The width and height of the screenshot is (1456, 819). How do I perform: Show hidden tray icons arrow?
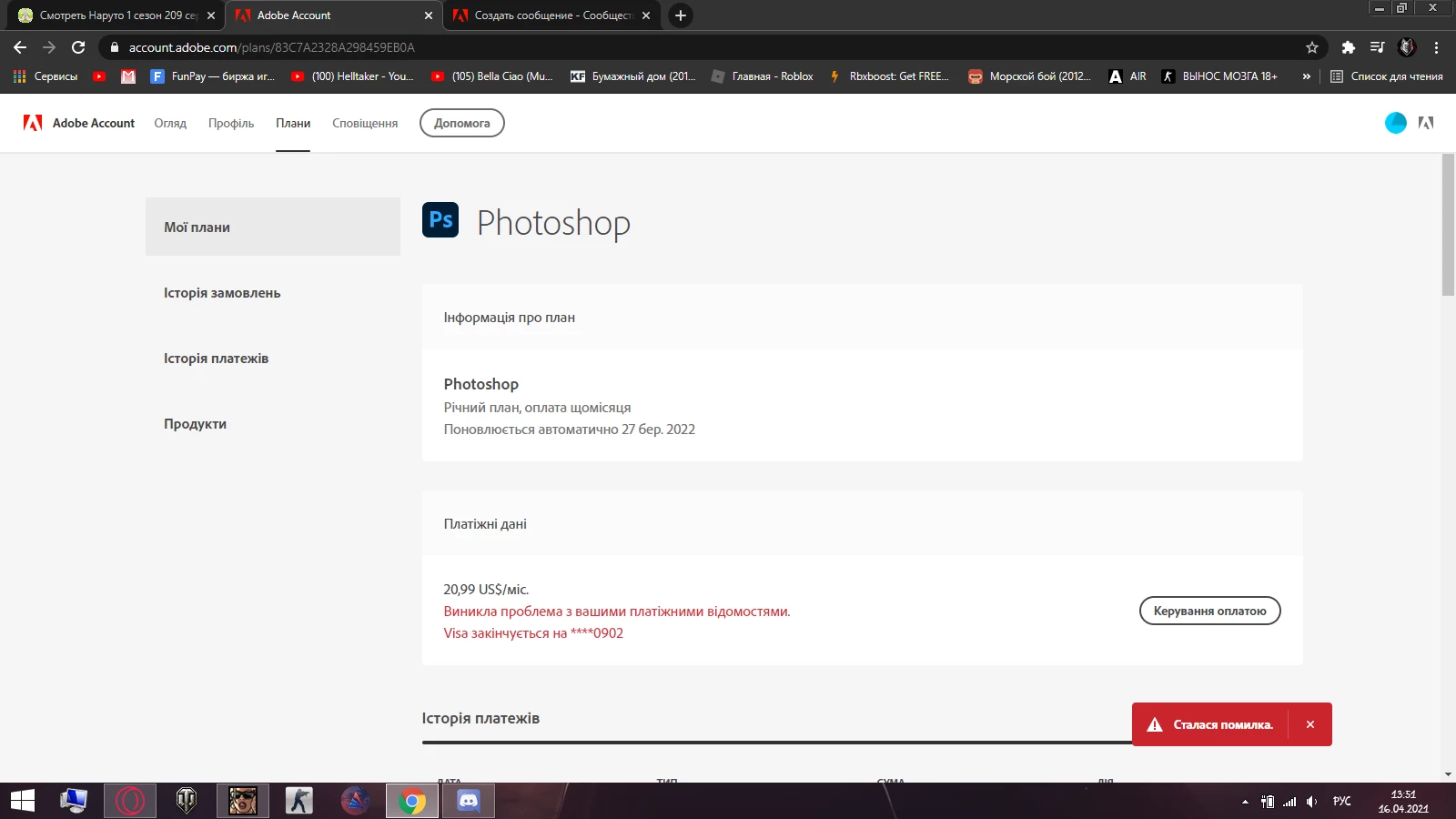(x=1245, y=802)
